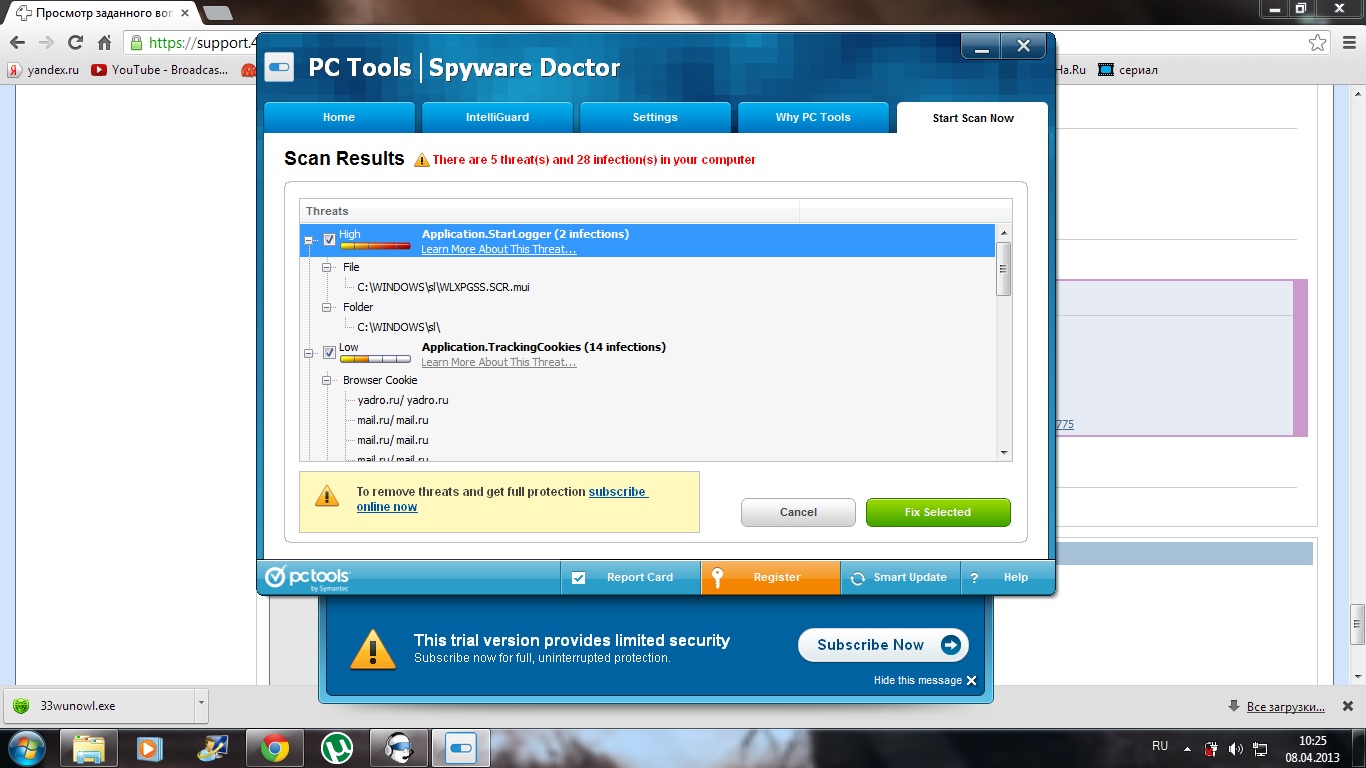
Task: Collapse the Browser Cookie node
Action: click(x=327, y=380)
